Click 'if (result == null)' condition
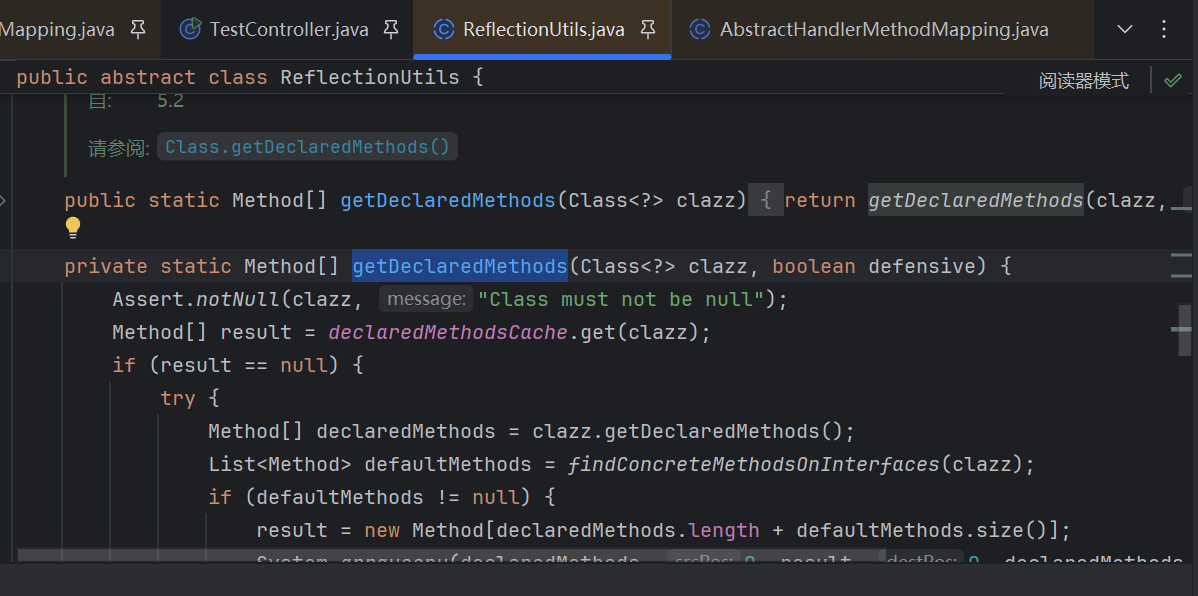Screen dimensions: 1198x596 coord(238,365)
